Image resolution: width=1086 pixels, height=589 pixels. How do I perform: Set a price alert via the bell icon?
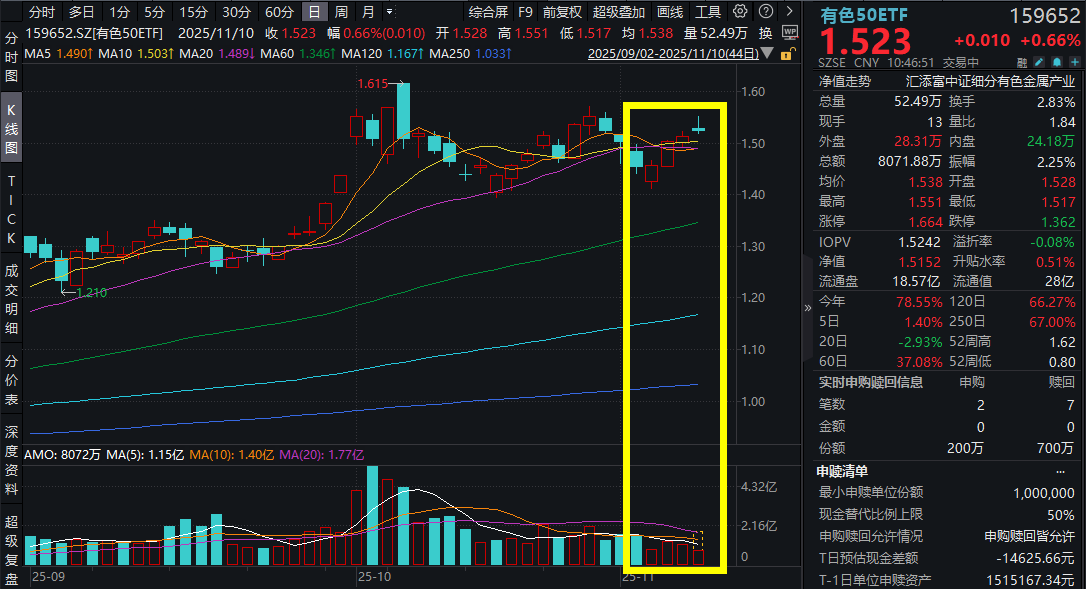(x=1057, y=62)
